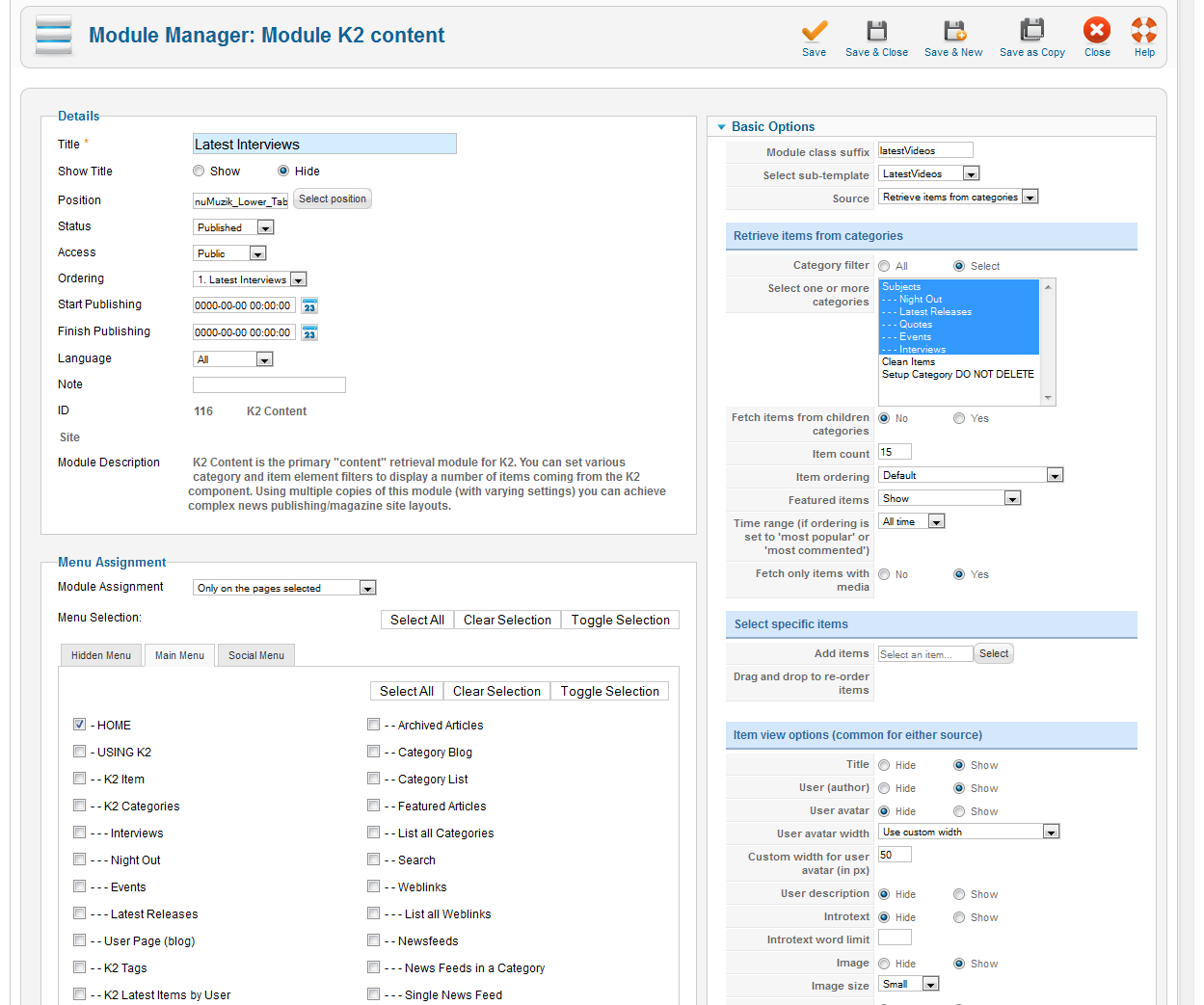
Task: Check the Category Blog checkbox
Action: click(373, 752)
